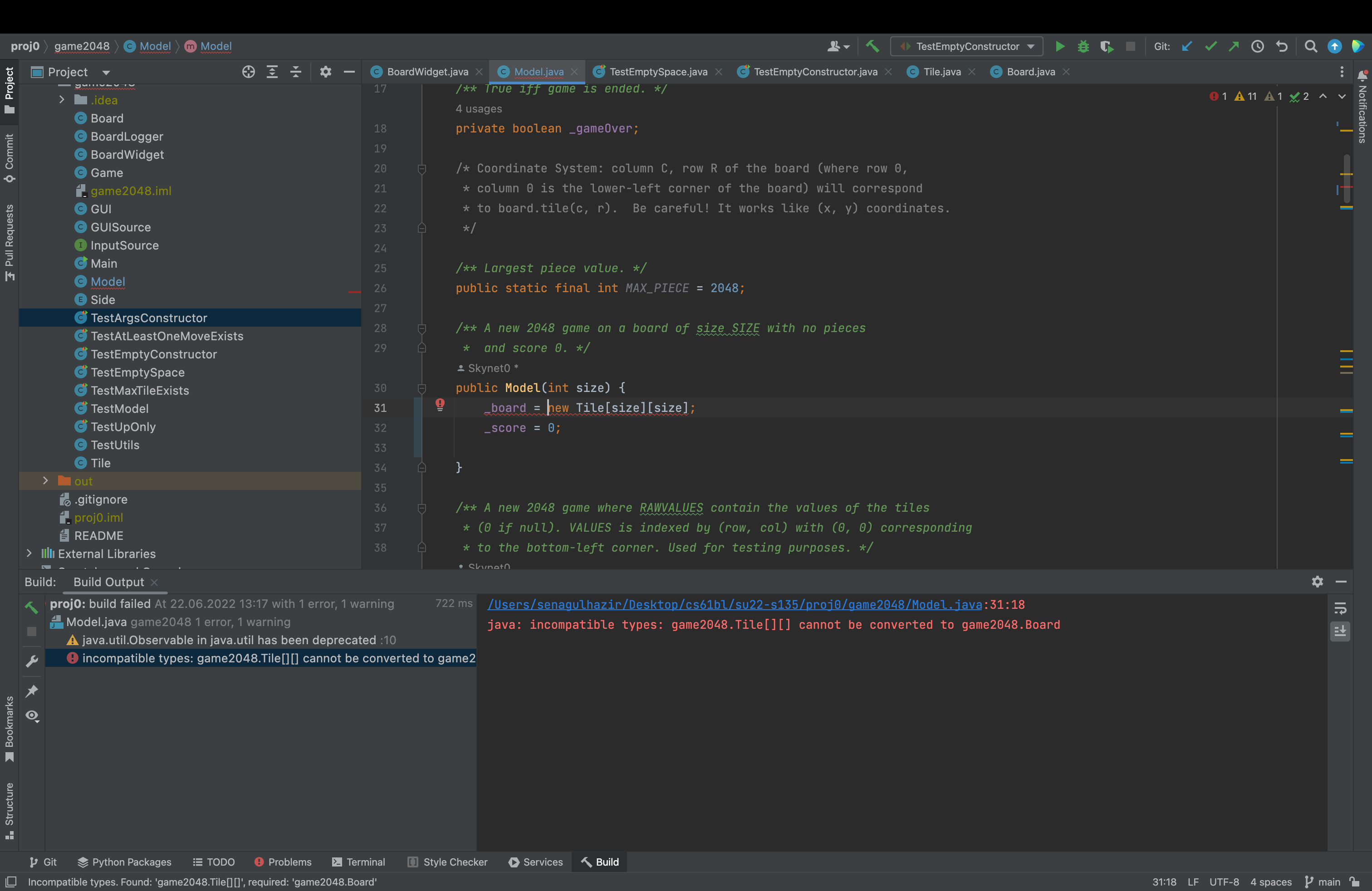Expand the out folder
The image size is (1372, 891).
45,480
